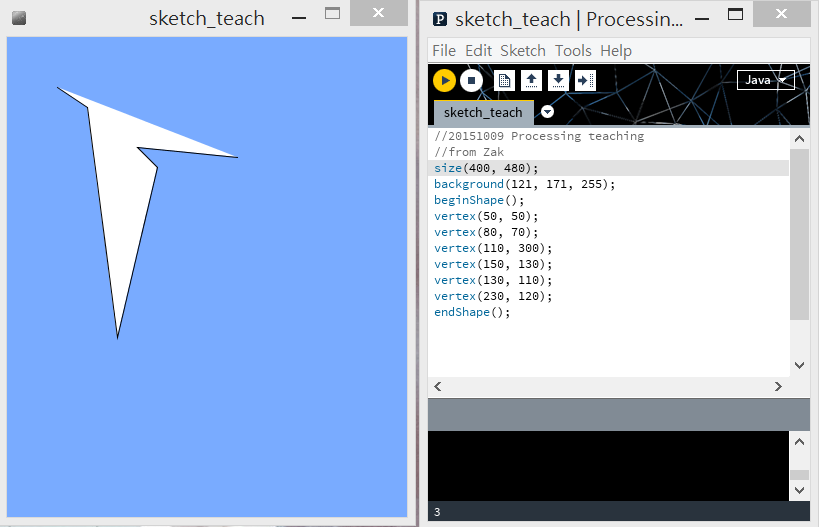Click the //20151009 Processing teaching comment
Screen dimensions: 819x527
(x=539, y=136)
